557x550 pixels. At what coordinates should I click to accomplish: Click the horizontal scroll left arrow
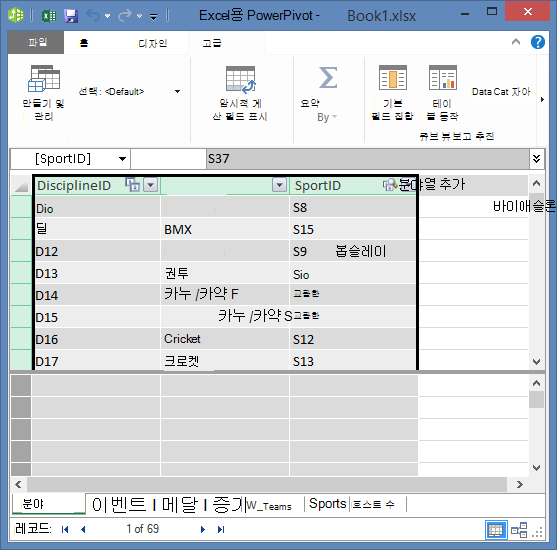pos(18,484)
